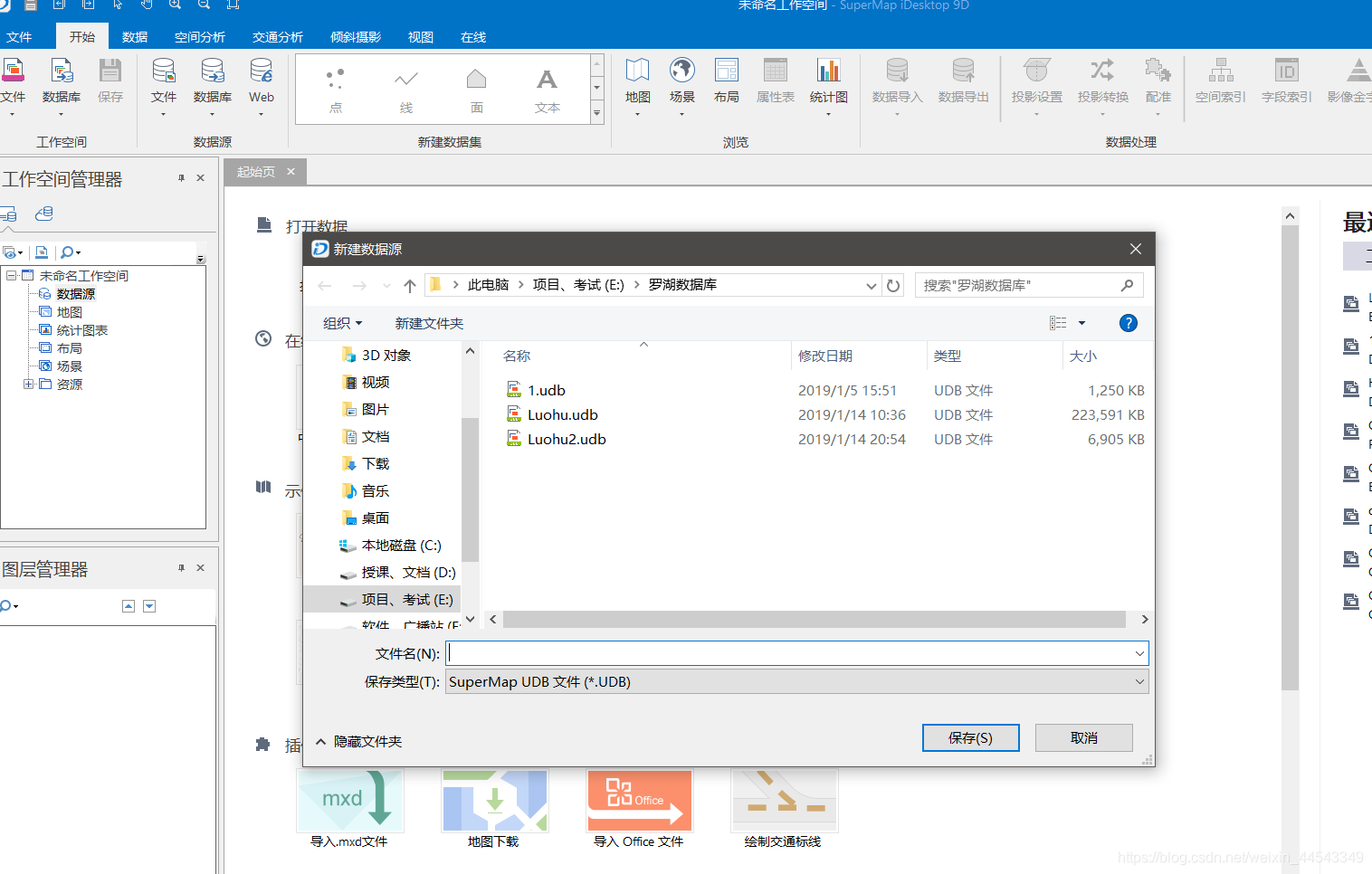The image size is (1372, 874).
Task: Click the 保存(S) button
Action: tap(971, 738)
